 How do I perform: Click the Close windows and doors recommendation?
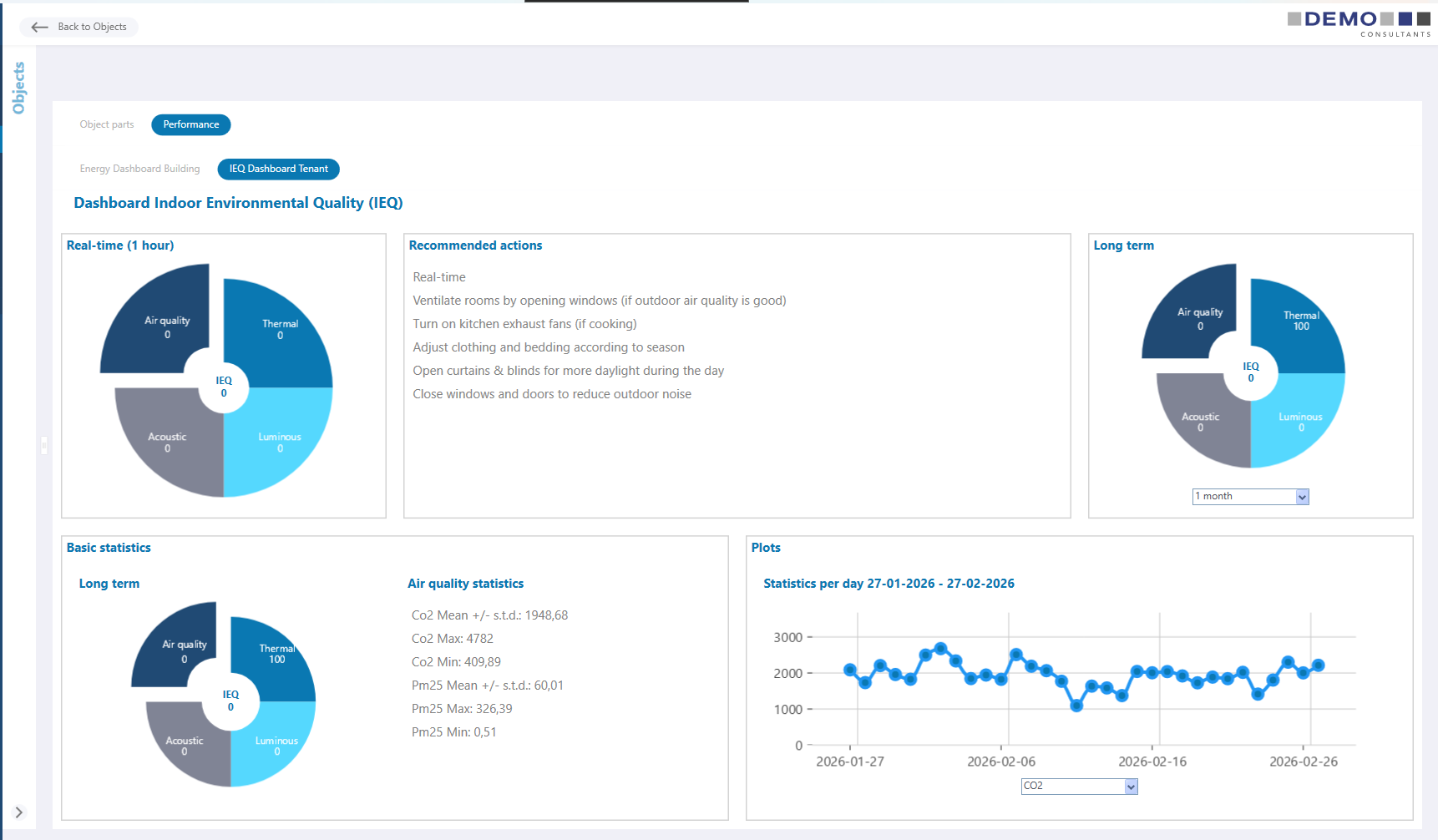552,393
